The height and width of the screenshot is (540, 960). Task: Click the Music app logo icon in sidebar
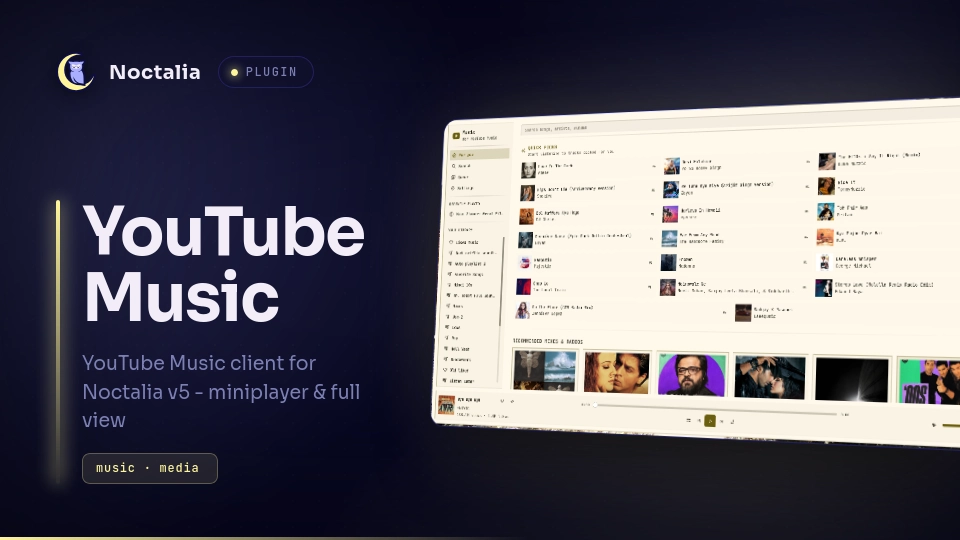pos(456,135)
